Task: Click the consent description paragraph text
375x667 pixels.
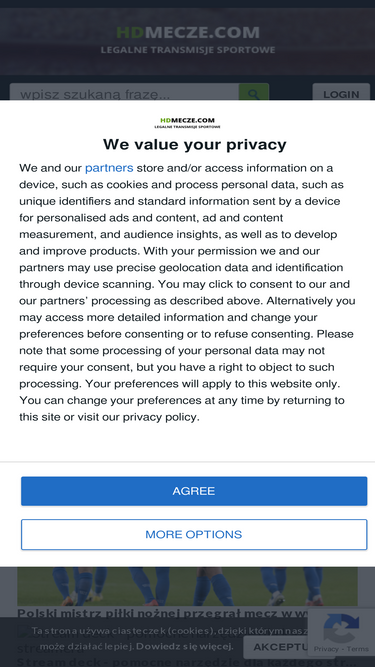Action: [188, 292]
